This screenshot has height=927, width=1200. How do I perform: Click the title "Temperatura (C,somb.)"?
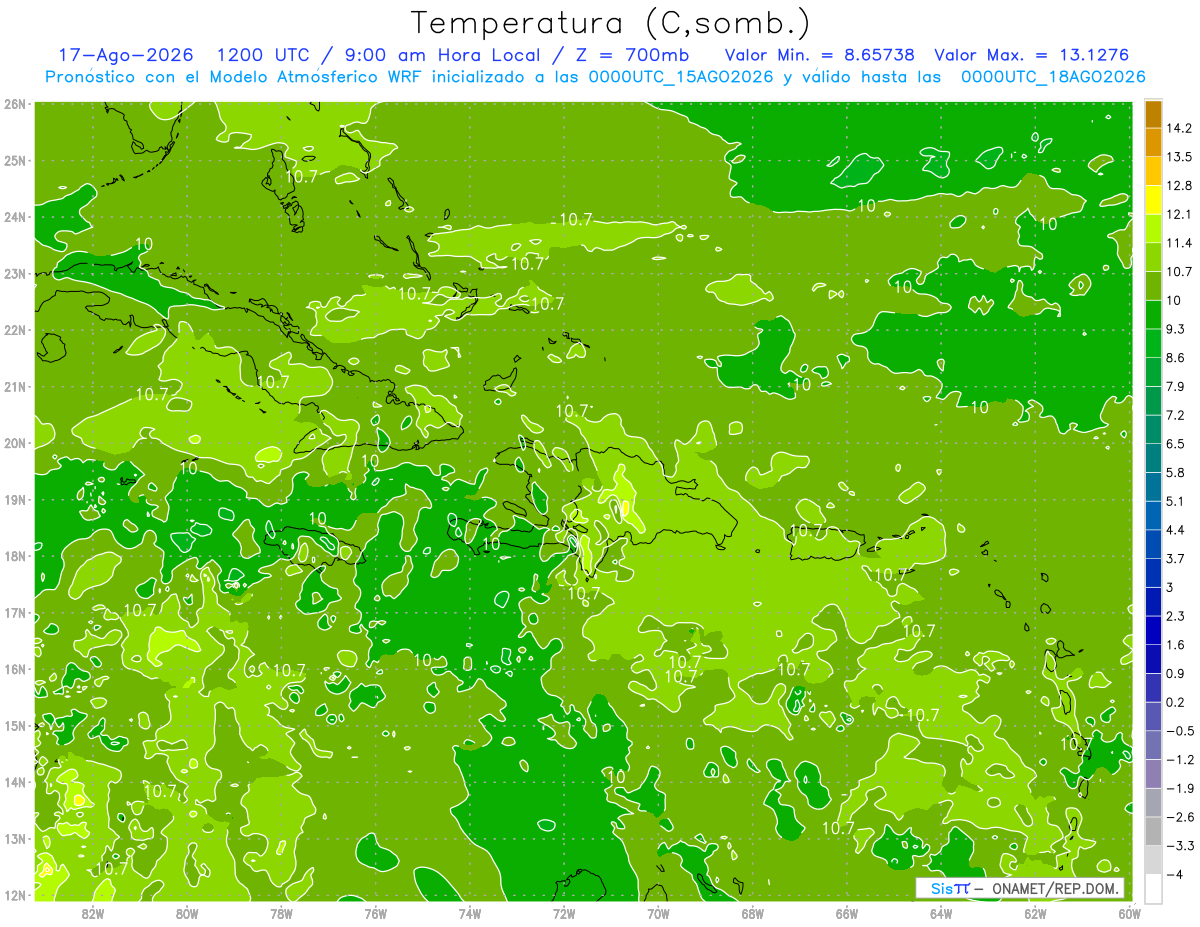point(611,23)
